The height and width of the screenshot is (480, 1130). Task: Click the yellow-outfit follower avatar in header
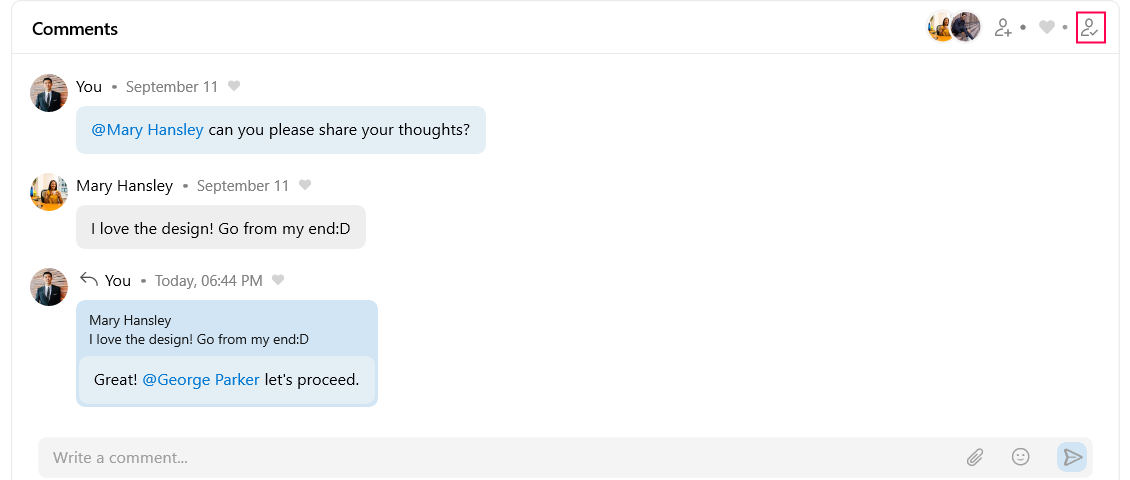(x=940, y=27)
